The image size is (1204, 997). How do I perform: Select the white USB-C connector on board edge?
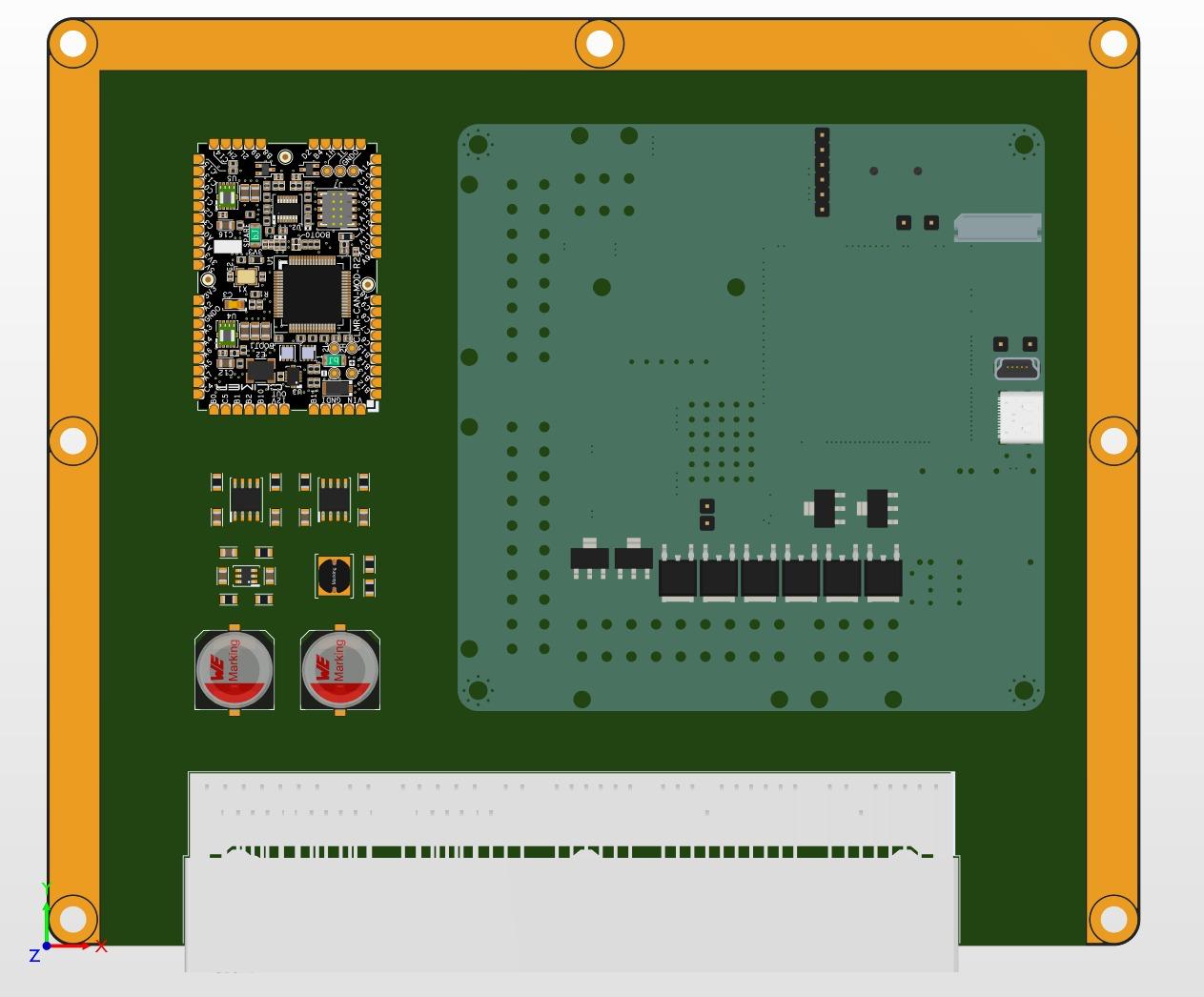point(1021,417)
